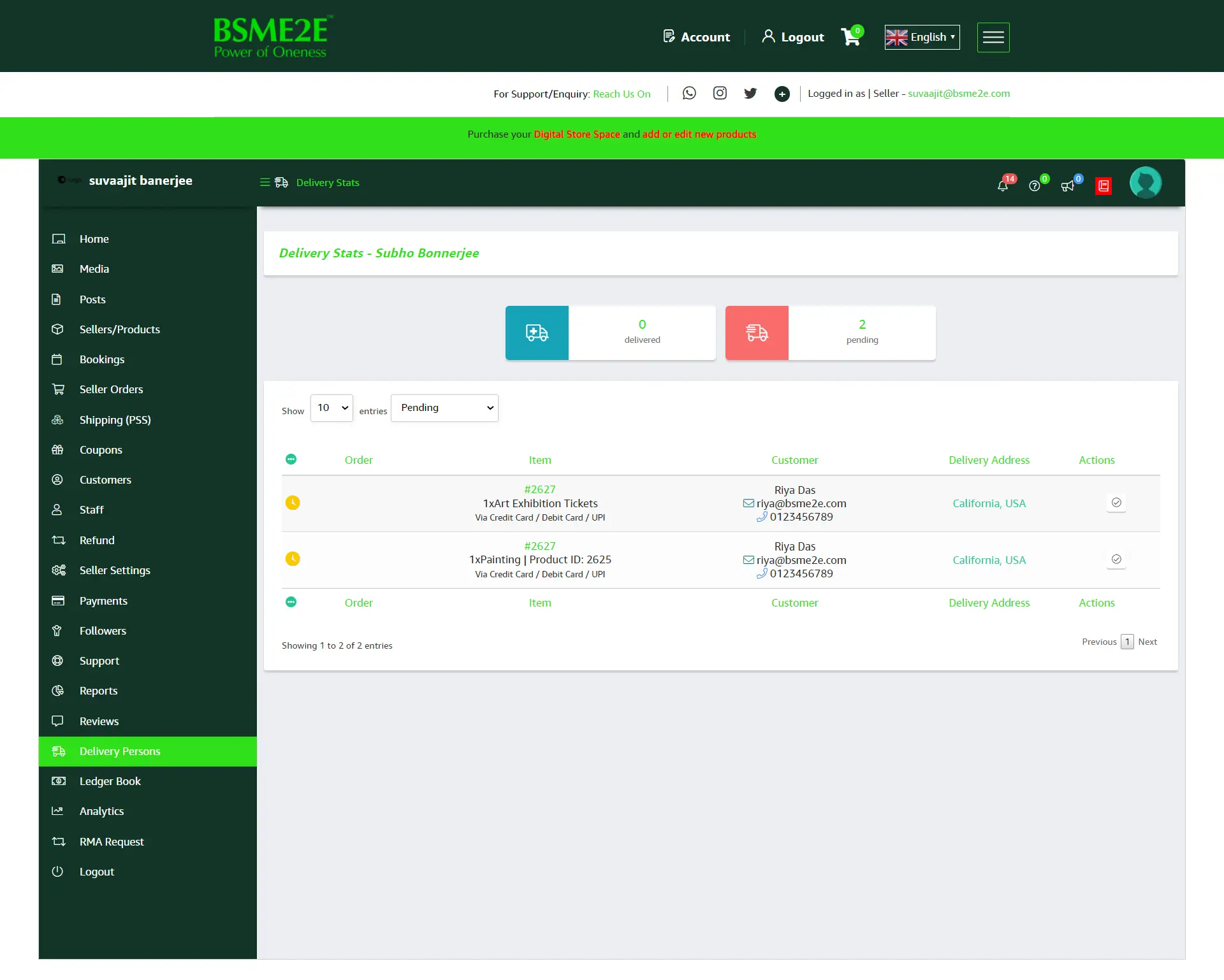Screen dimensions: 1224x980
Task: Open Coupons in the sidebar
Action: point(148,450)
